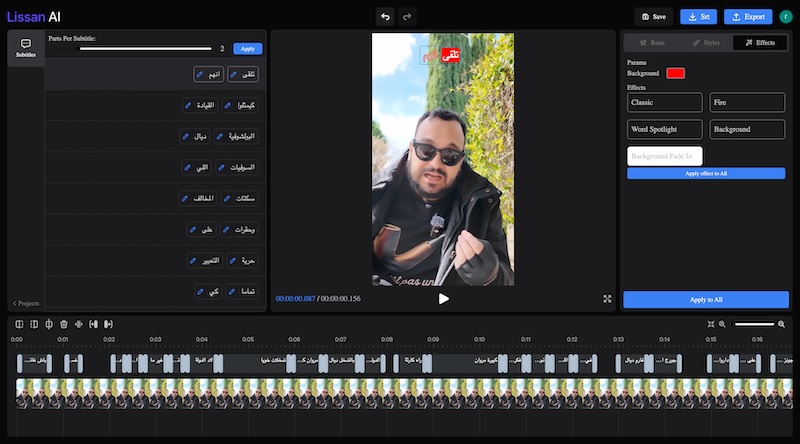The height and width of the screenshot is (444, 800).
Task: Zoom out on the timeline
Action: (723, 324)
